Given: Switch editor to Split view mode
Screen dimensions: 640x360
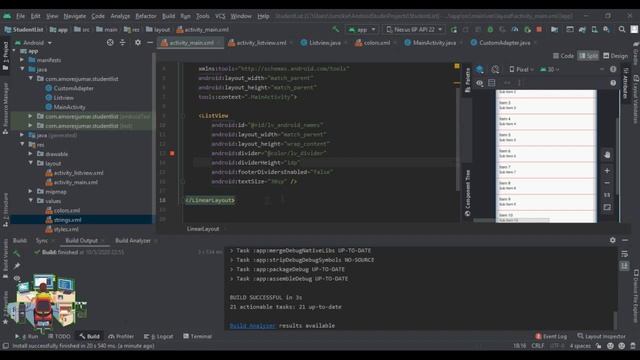Looking at the screenshot, I should click(588, 56).
